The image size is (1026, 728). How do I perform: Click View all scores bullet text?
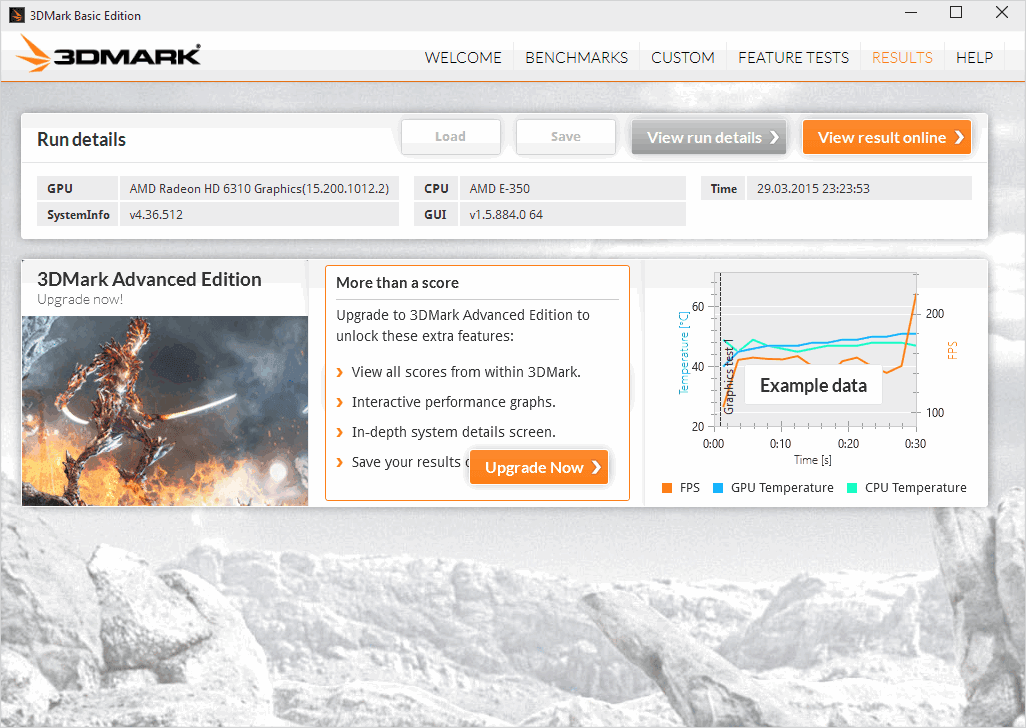466,372
